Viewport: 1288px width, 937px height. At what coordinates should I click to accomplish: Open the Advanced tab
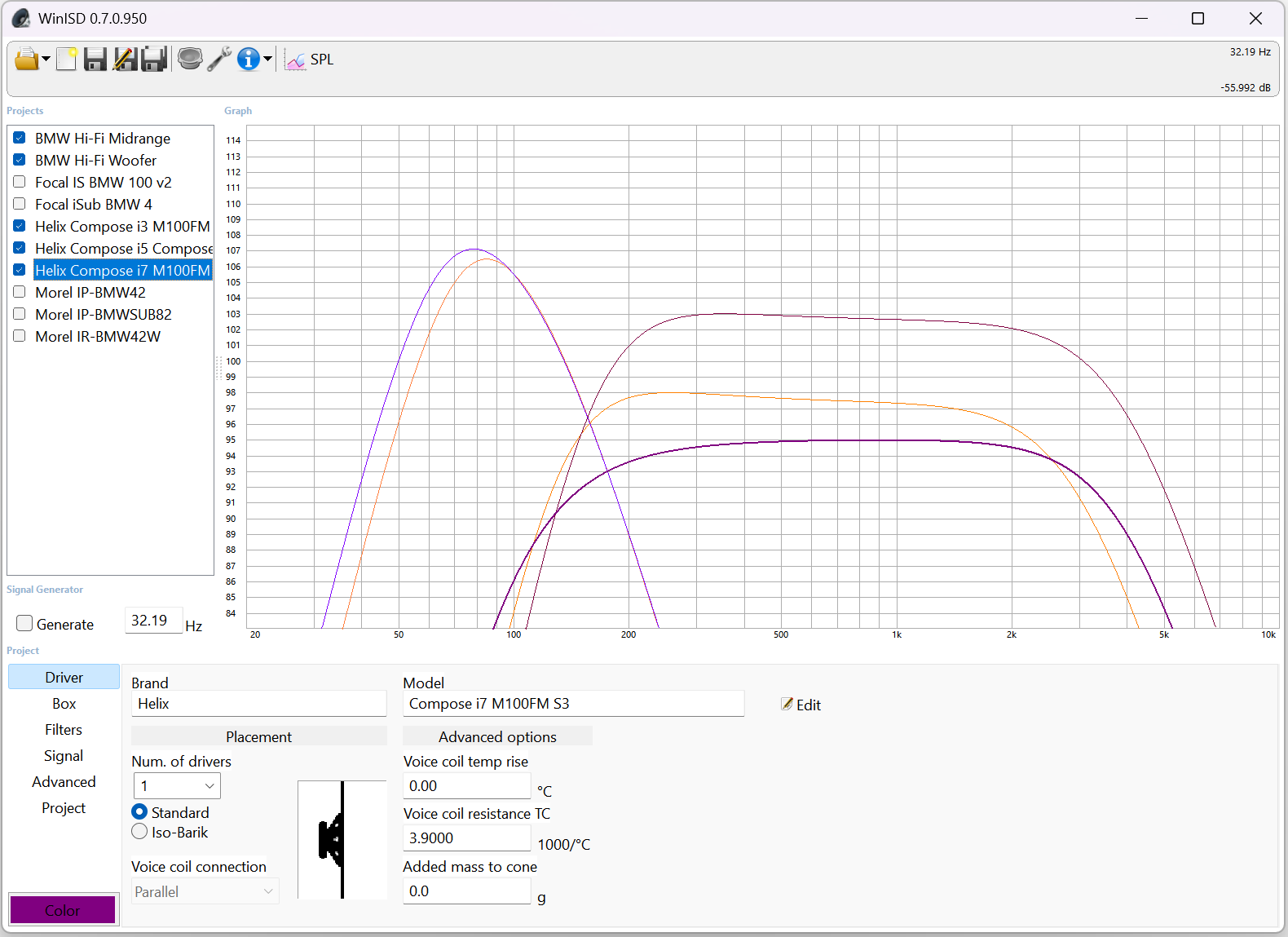(64, 782)
